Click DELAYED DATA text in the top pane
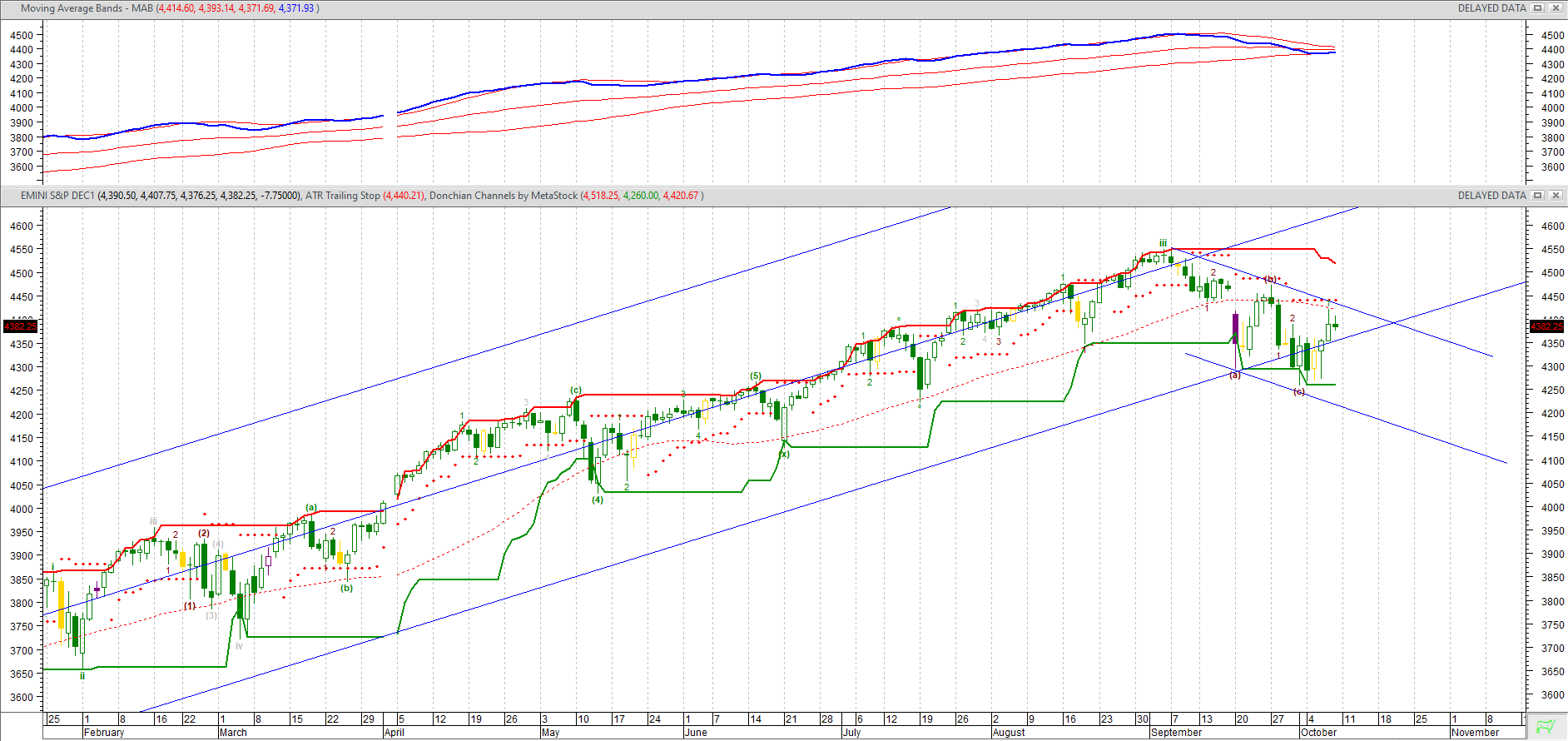Image resolution: width=1568 pixels, height=741 pixels. click(1491, 8)
